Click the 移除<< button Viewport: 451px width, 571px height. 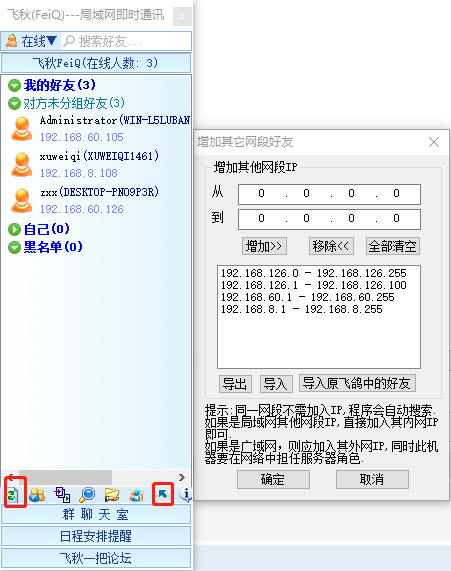click(331, 247)
